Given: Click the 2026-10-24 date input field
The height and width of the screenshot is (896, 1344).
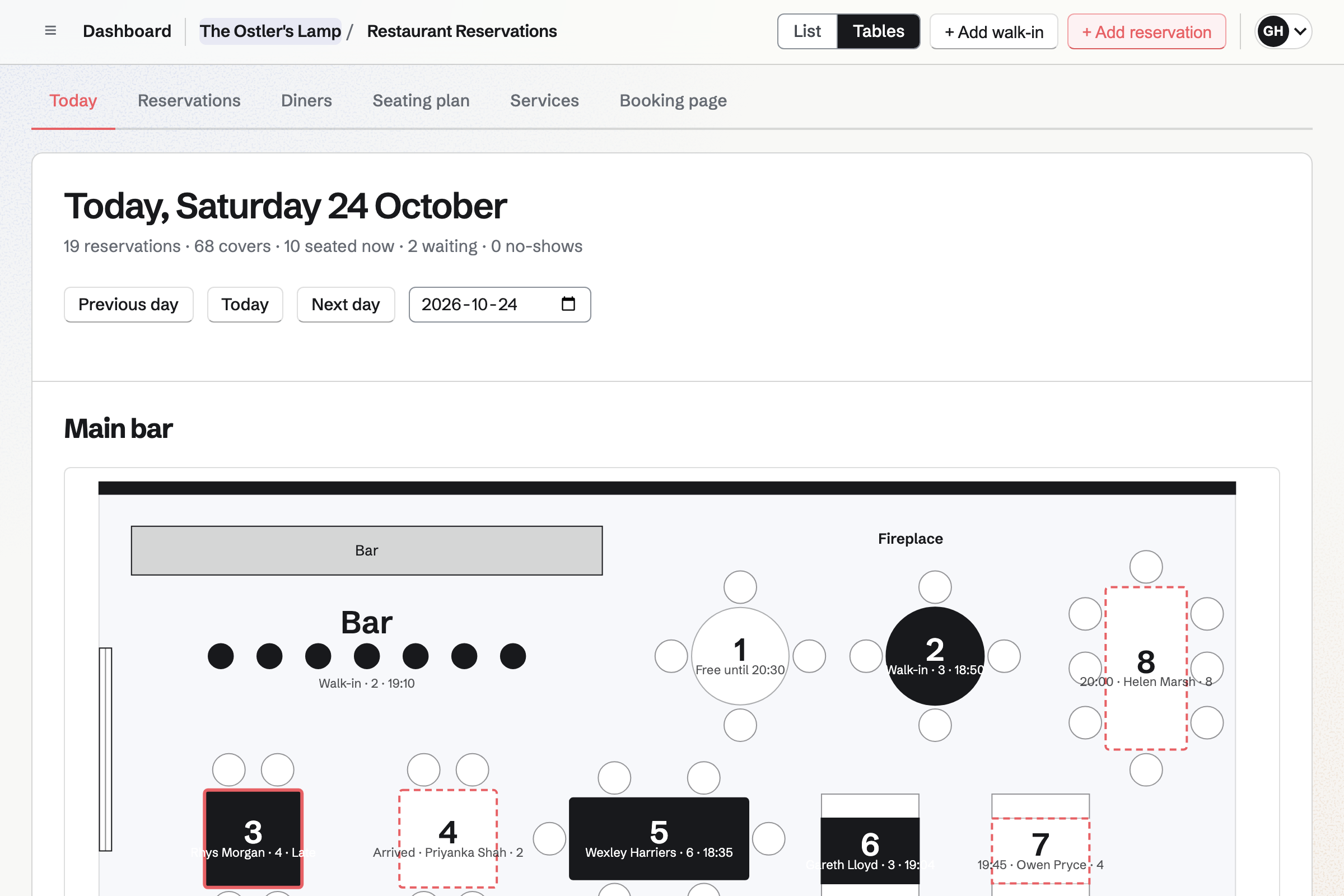Looking at the screenshot, I should [x=500, y=305].
